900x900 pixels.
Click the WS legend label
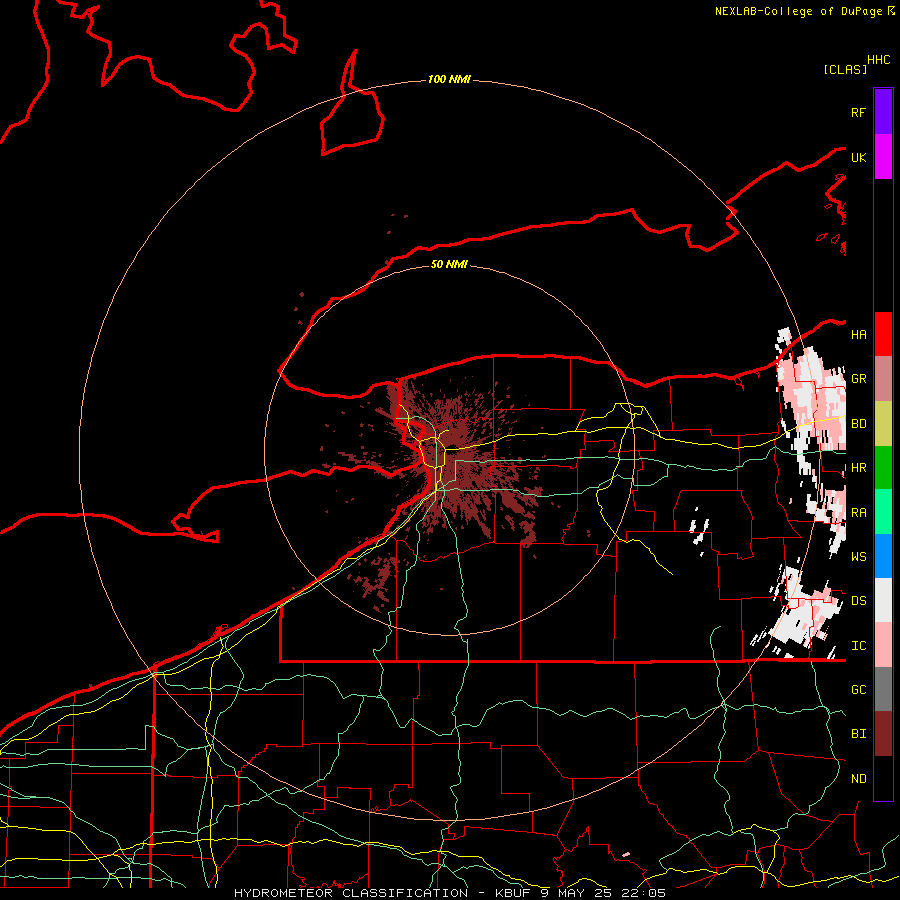tap(858, 556)
